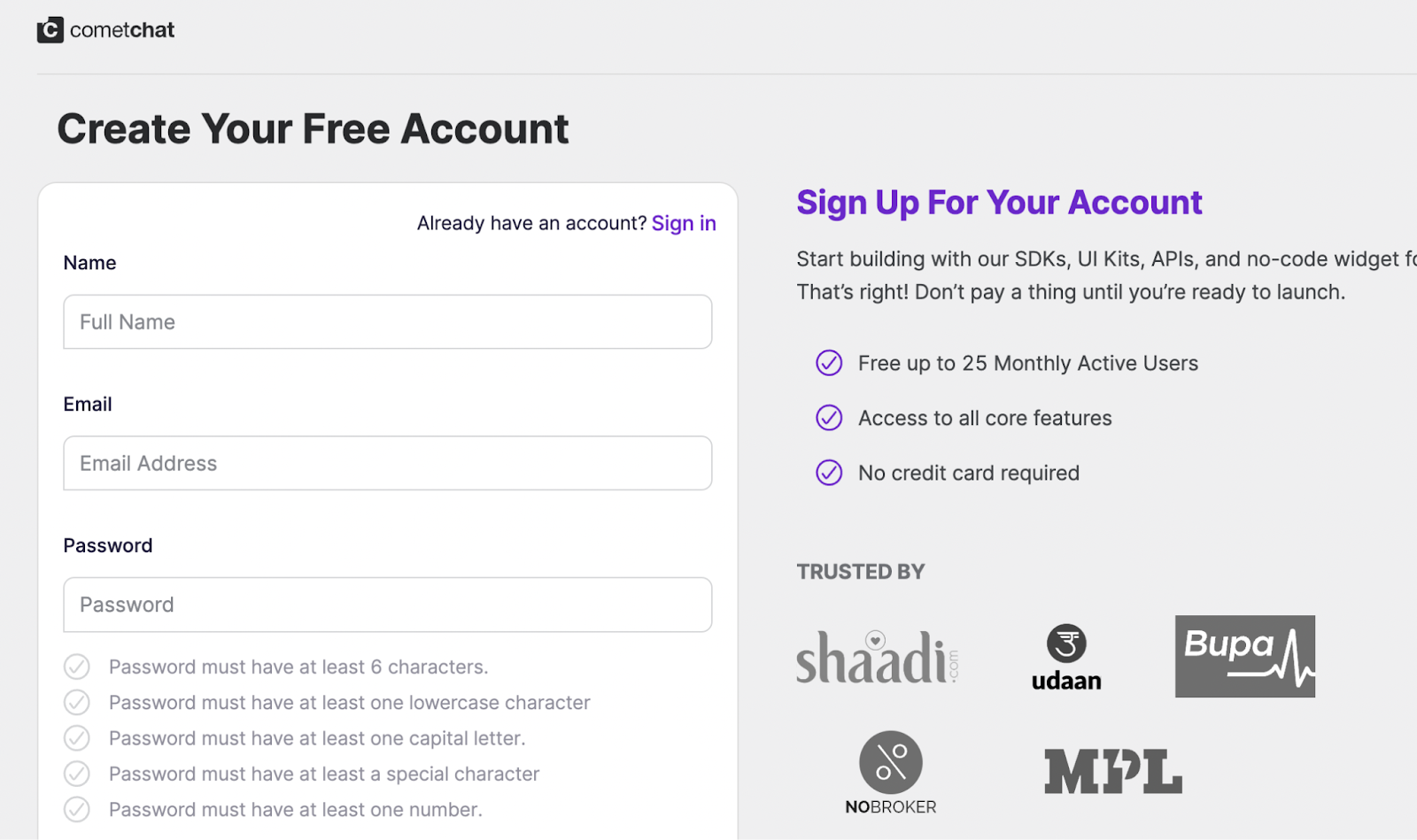The height and width of the screenshot is (840, 1417).
Task: Click the Bupa logo
Action: [x=1244, y=656]
